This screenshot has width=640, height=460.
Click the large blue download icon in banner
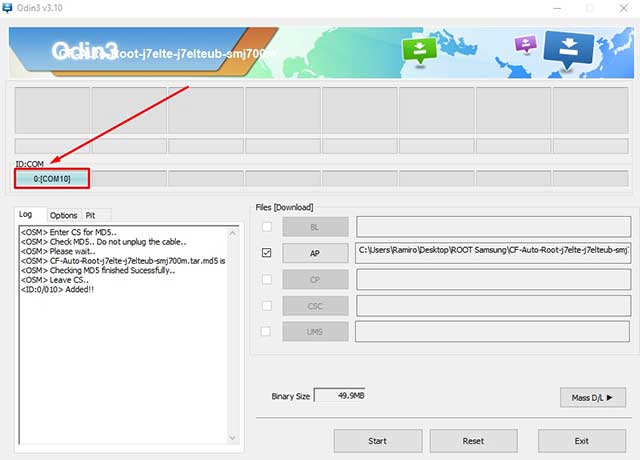568,49
